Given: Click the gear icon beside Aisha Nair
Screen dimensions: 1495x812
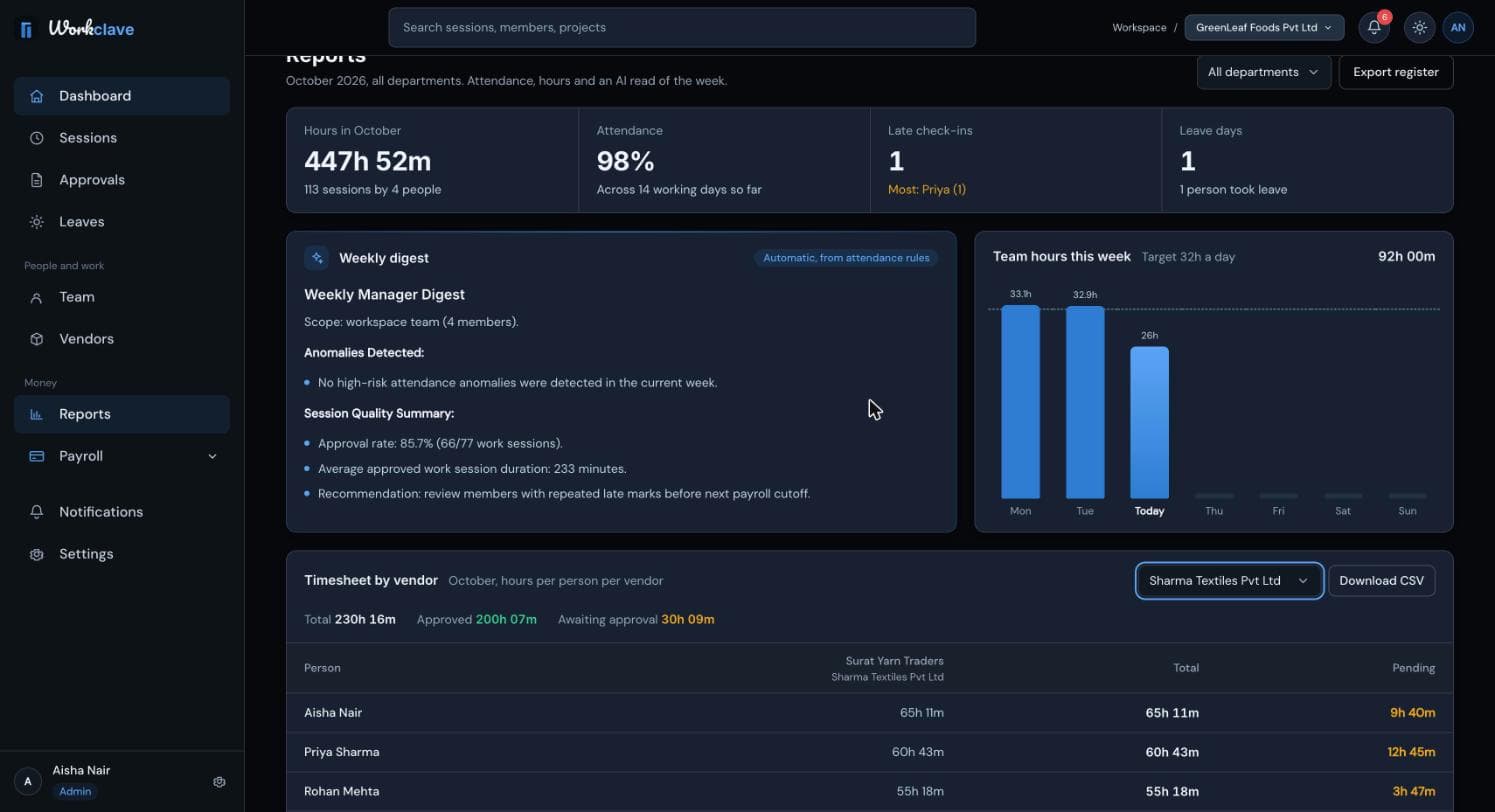Looking at the screenshot, I should coord(219,782).
